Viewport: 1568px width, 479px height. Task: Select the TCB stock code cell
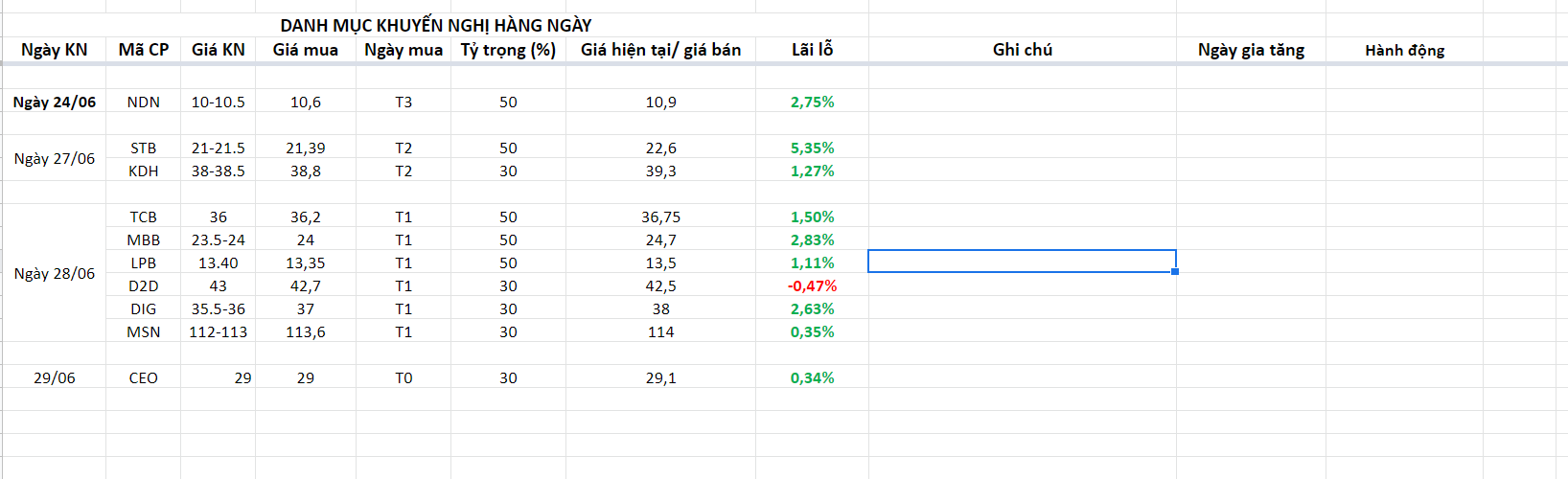[144, 217]
